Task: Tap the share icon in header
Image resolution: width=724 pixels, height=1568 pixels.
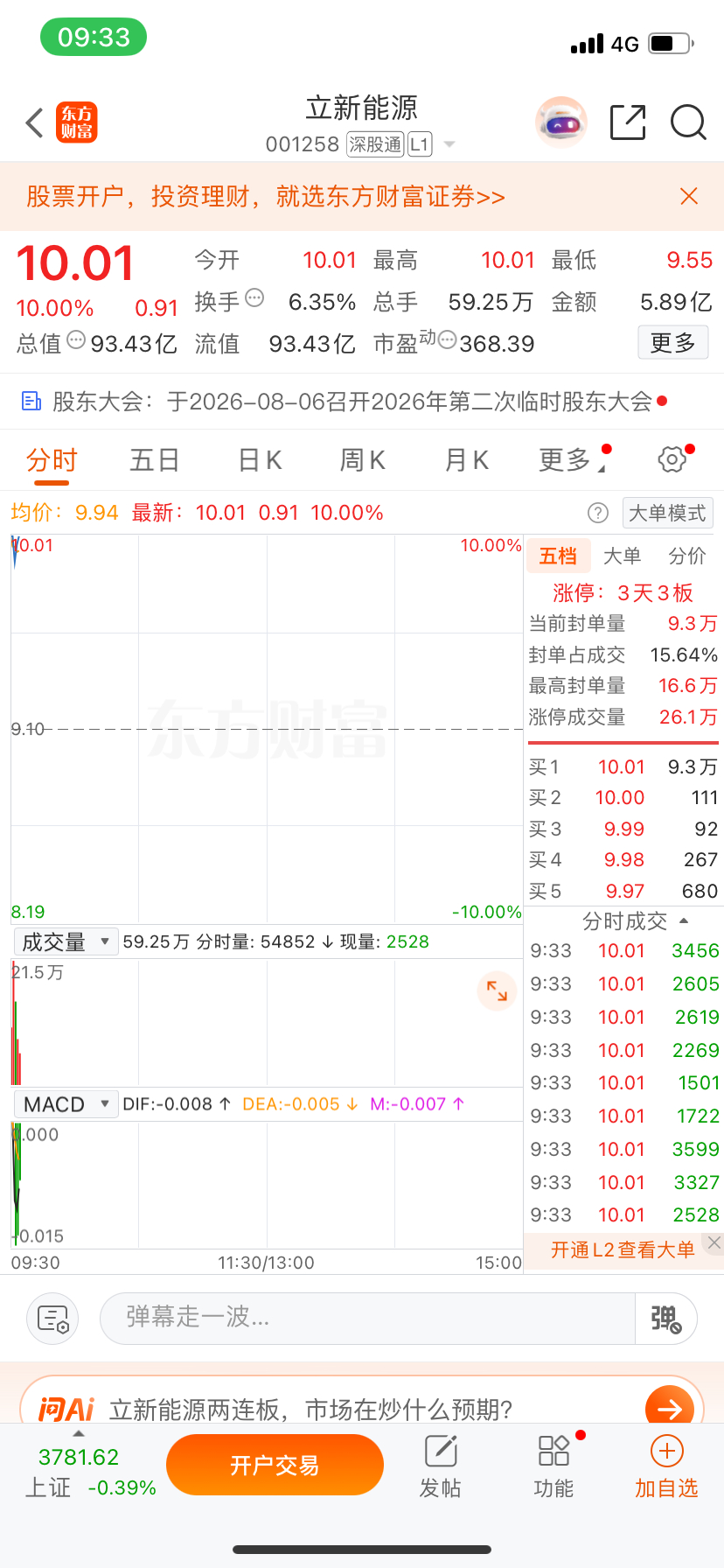Action: 628,122
